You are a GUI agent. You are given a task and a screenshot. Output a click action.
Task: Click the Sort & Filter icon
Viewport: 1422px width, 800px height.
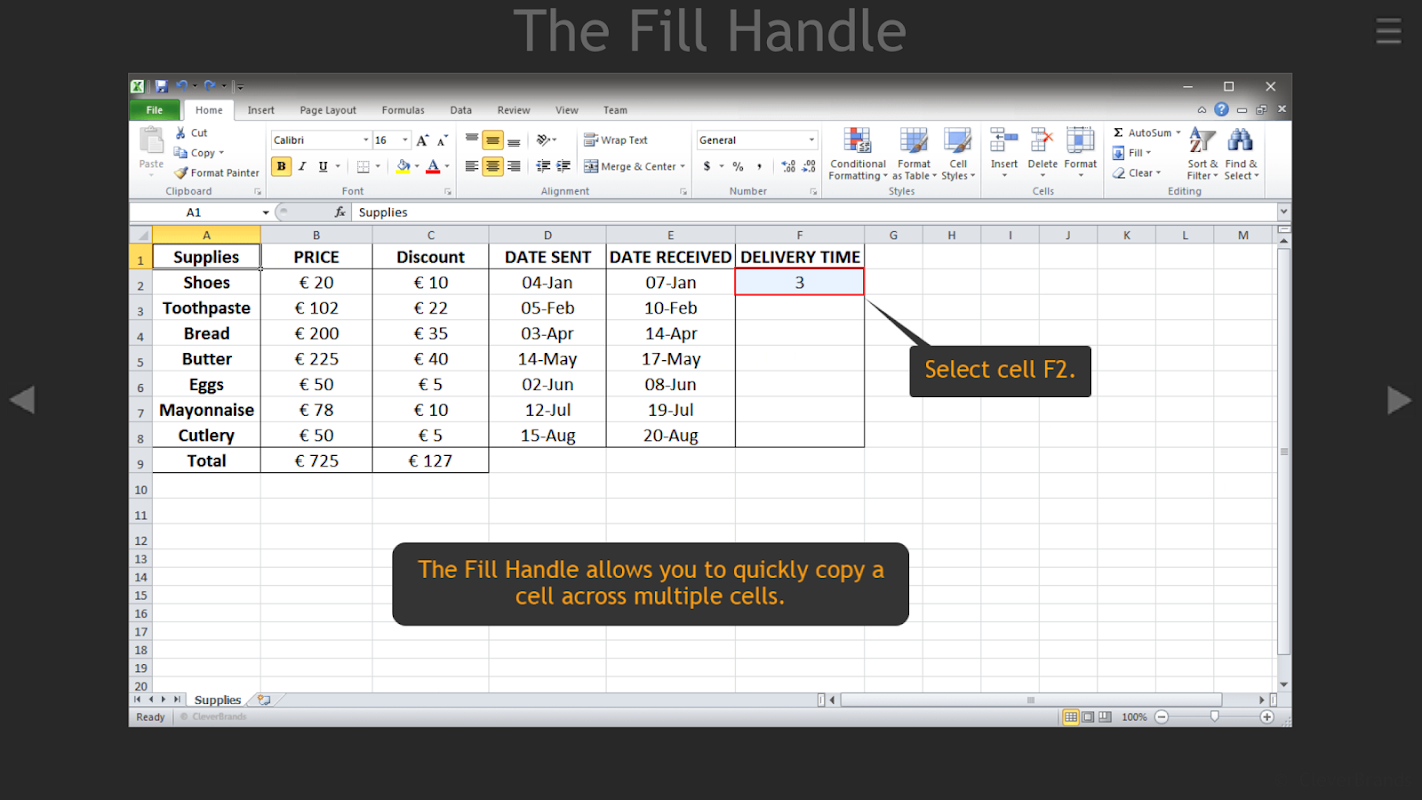[1202, 141]
